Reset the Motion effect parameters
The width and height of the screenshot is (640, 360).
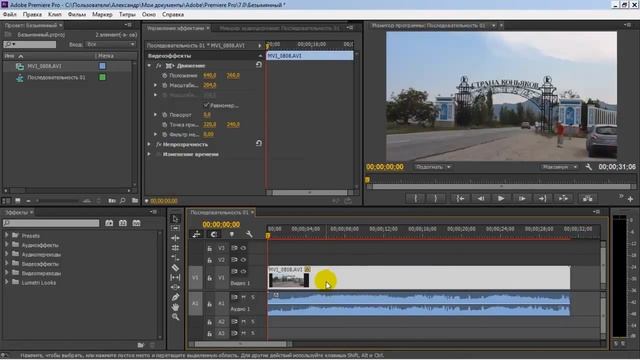[x=259, y=65]
